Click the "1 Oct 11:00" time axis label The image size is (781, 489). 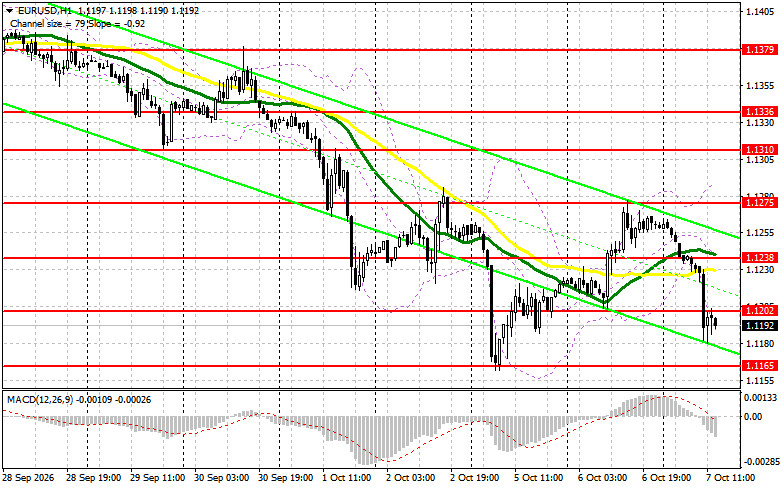coord(347,478)
